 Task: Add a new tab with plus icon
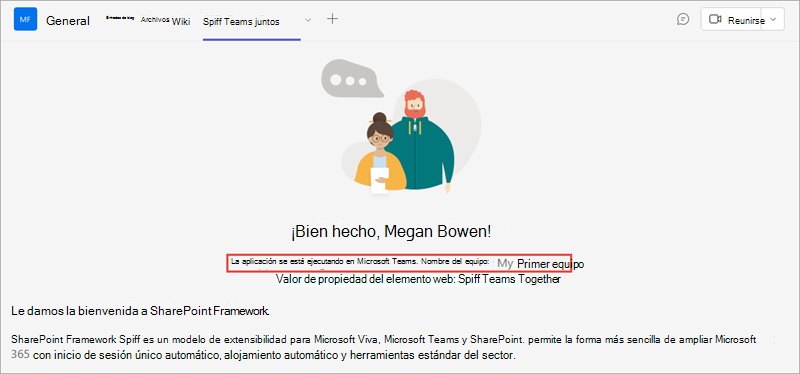point(332,19)
